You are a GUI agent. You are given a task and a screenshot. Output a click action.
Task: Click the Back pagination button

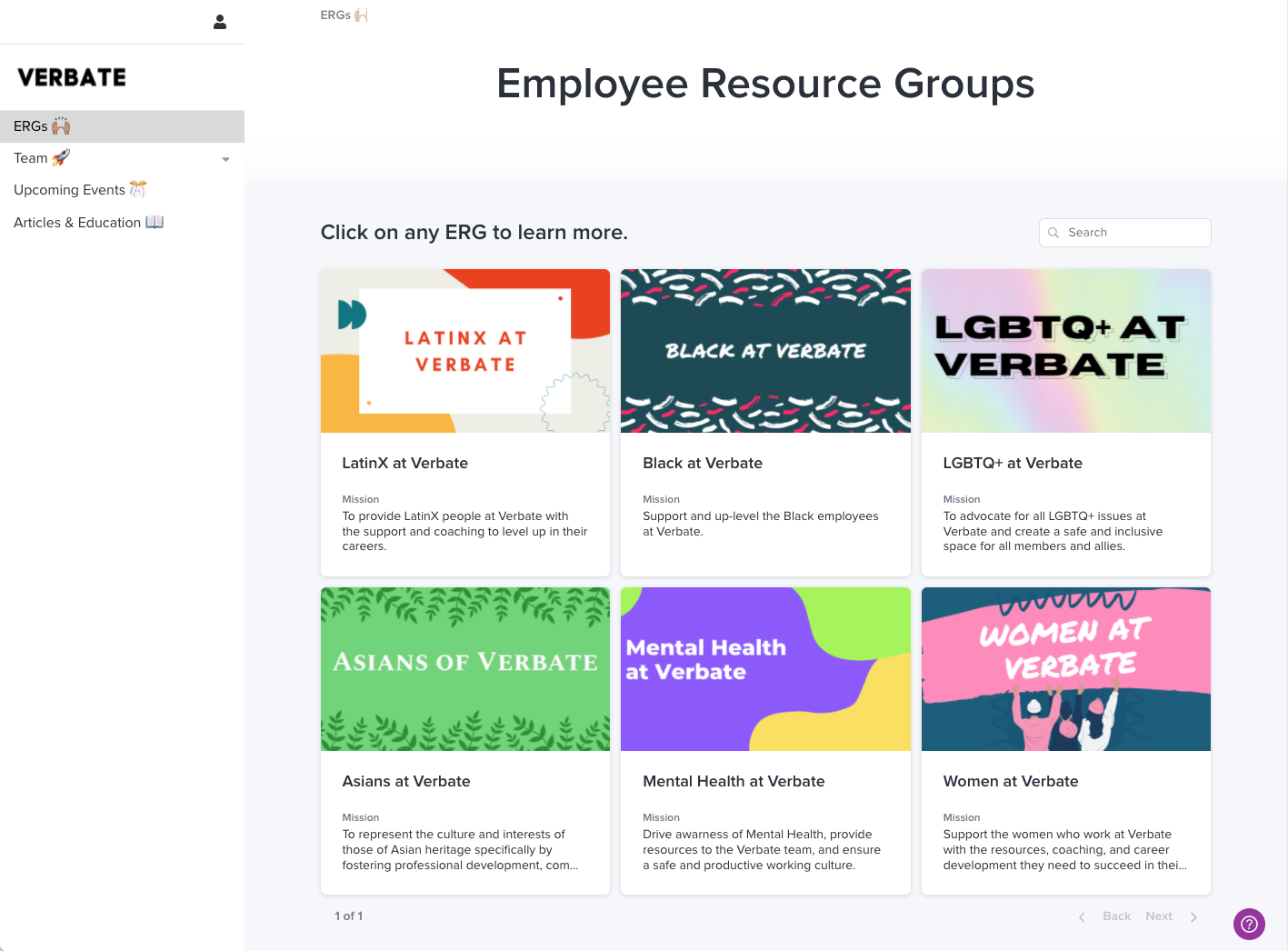tap(1116, 916)
